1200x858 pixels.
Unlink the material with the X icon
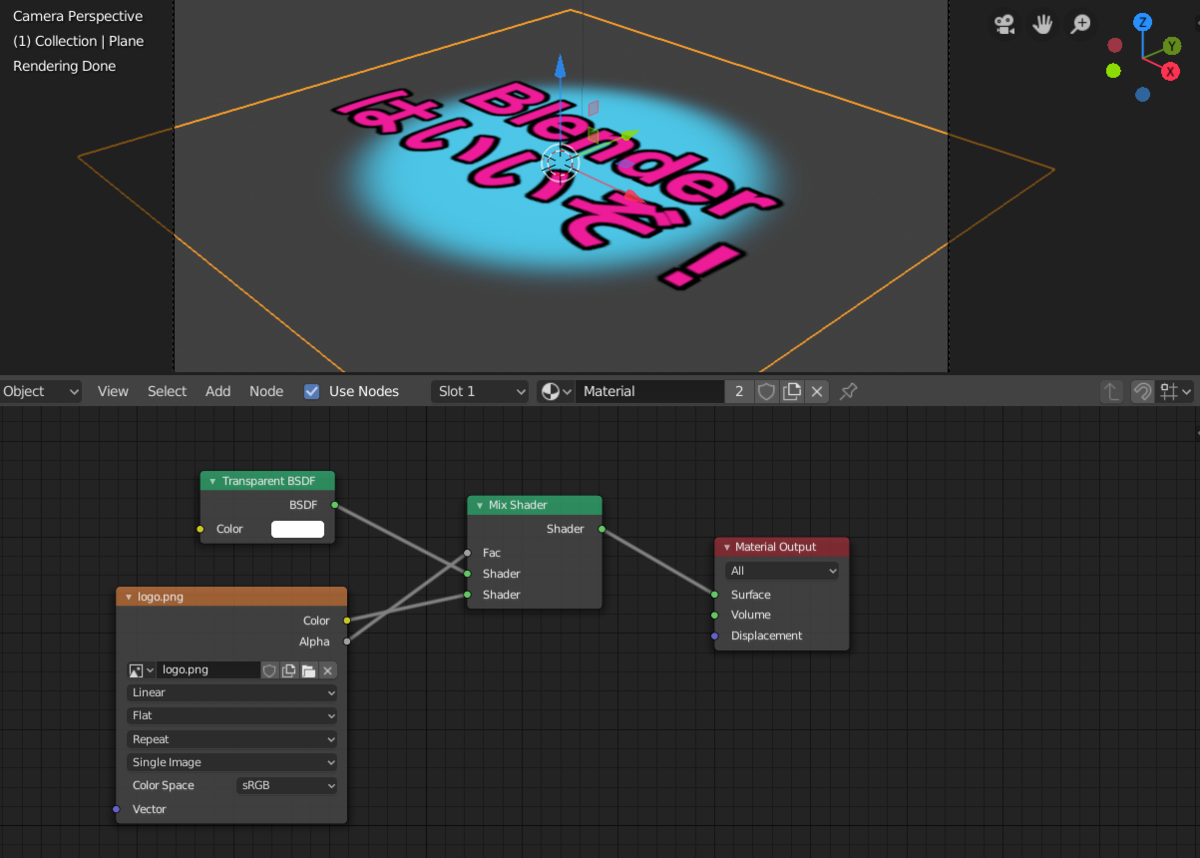pyautogui.click(x=817, y=391)
